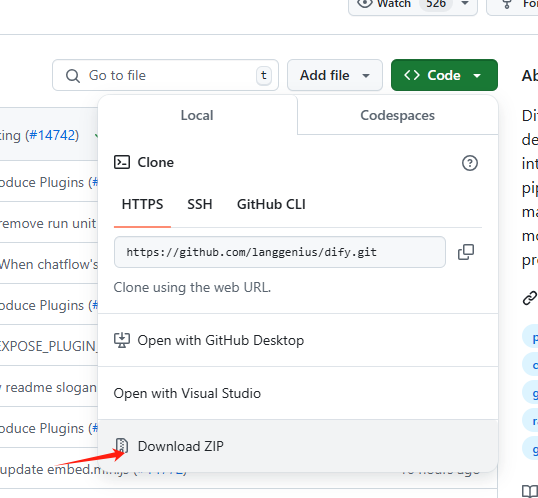Click the 'When chatflow's' commit message
The height and width of the screenshot is (498, 538).
coord(49,264)
